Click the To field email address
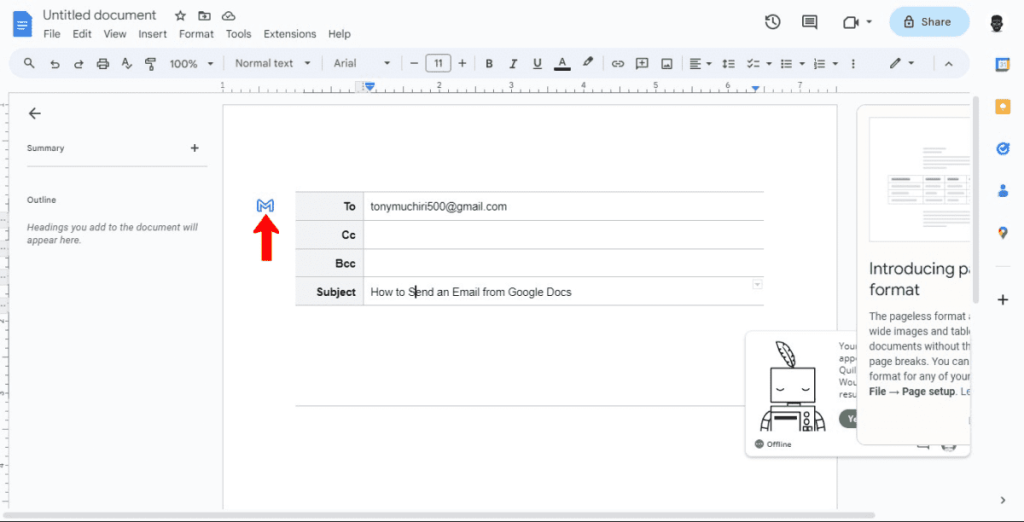Image resolution: width=1024 pixels, height=522 pixels. (438, 206)
